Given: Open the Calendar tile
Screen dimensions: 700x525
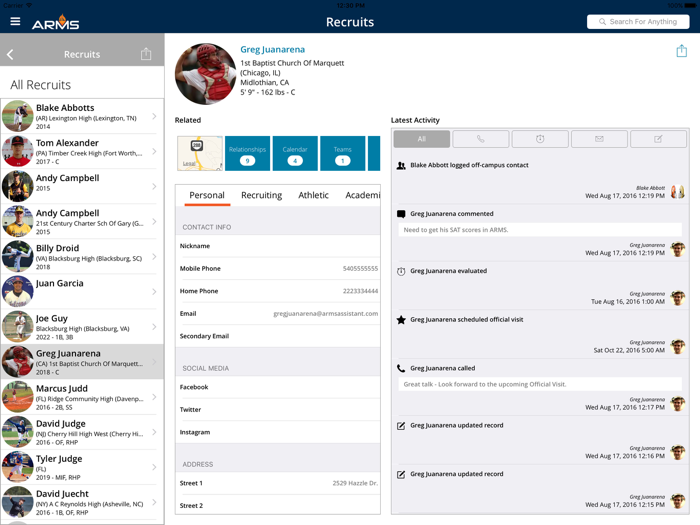Looking at the screenshot, I should (295, 154).
